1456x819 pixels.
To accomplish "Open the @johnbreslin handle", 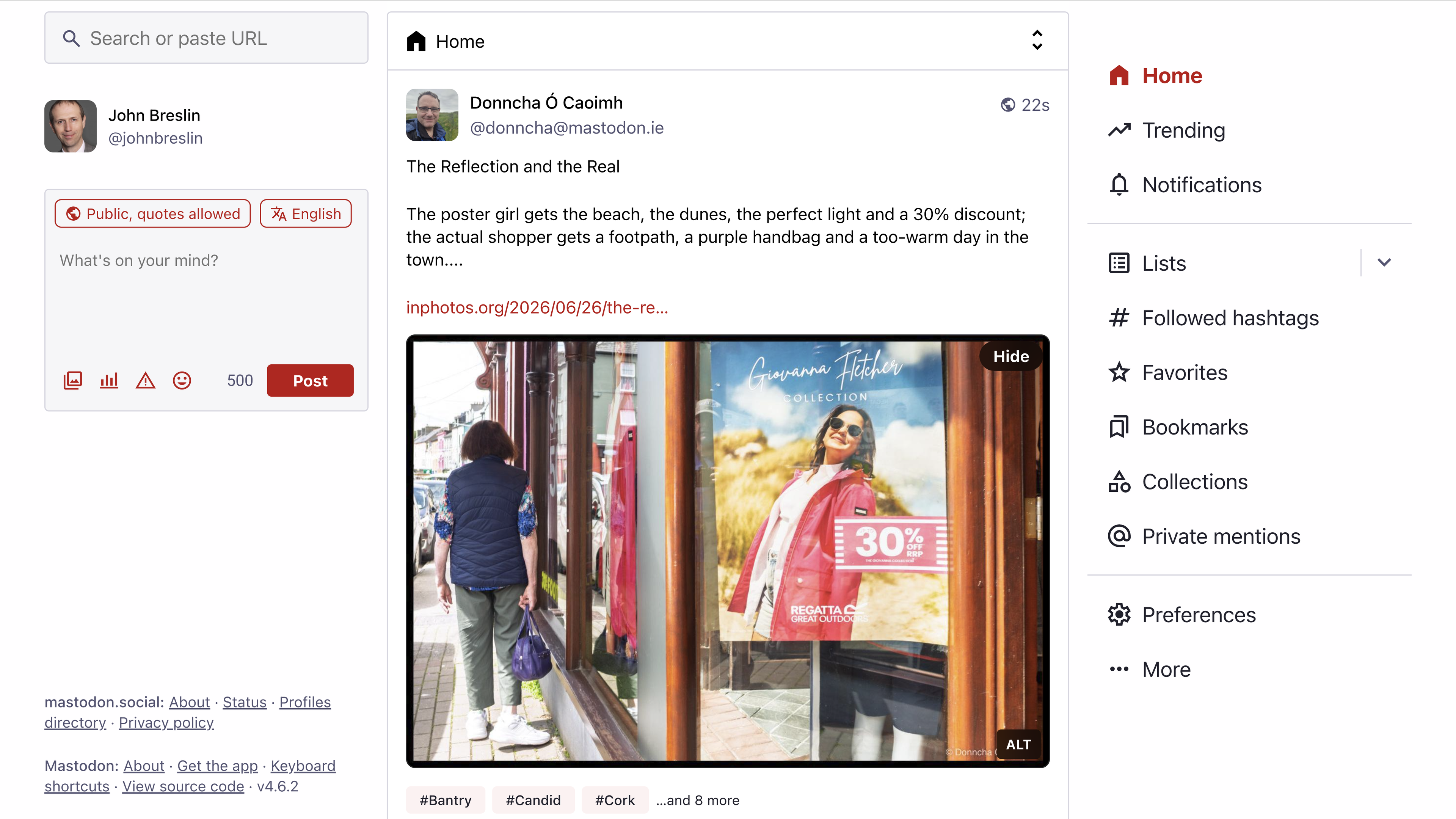I will click(x=155, y=138).
